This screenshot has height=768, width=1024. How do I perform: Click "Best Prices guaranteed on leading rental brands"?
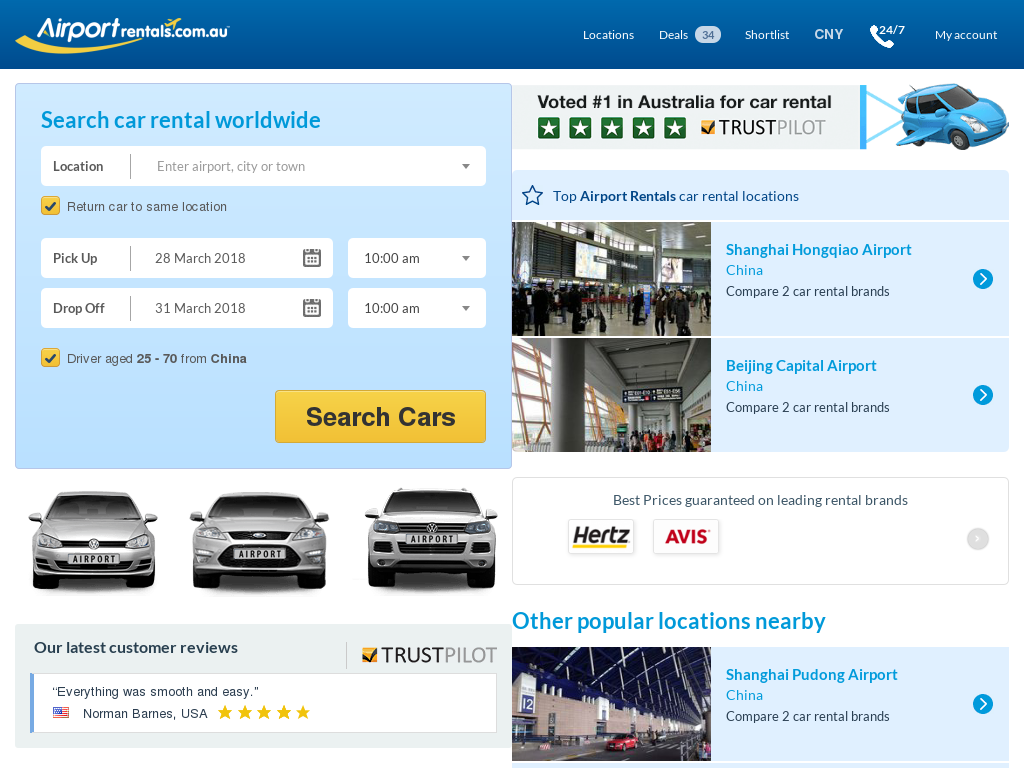tap(760, 500)
